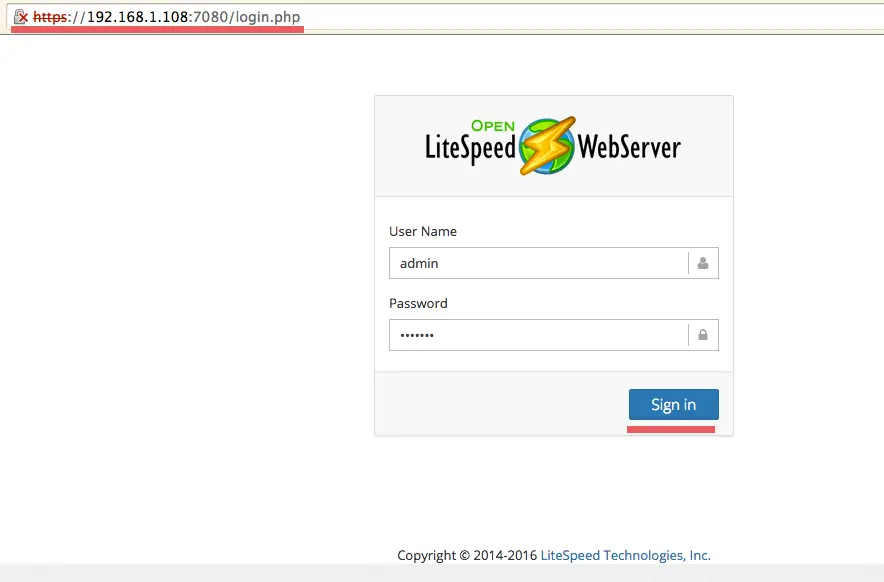Click the lightning bolt globe logo
884x582 pixels.
coord(547,146)
